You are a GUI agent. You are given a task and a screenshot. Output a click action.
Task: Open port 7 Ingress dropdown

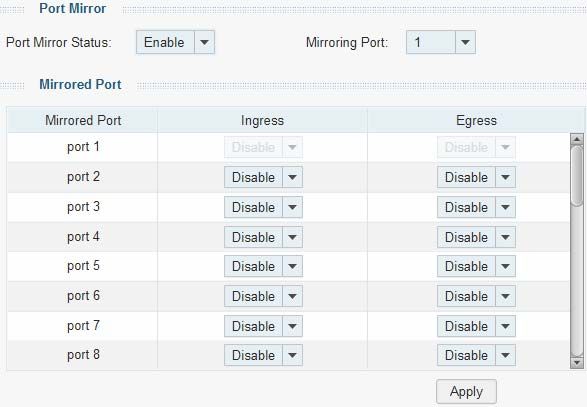tap(263, 326)
